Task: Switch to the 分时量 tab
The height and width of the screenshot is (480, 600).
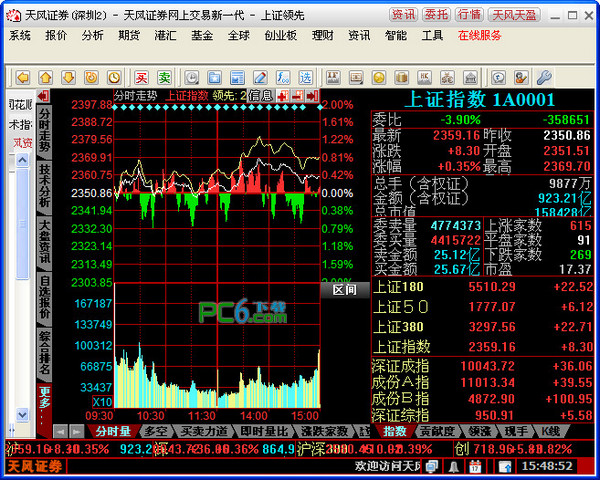Action: tap(113, 431)
